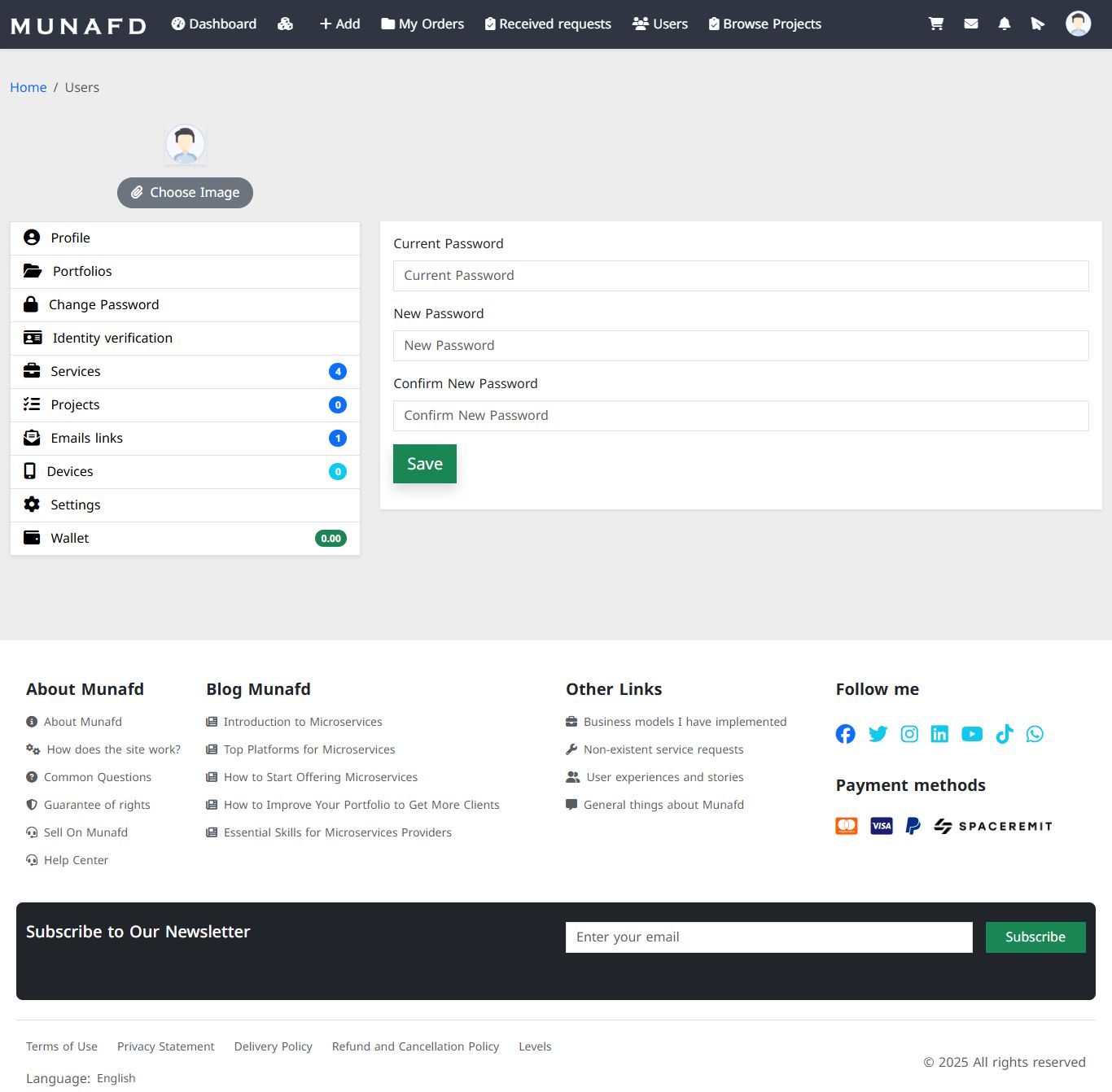The height and width of the screenshot is (1092, 1112).
Task: Focus the Current Password field
Action: [x=741, y=276]
